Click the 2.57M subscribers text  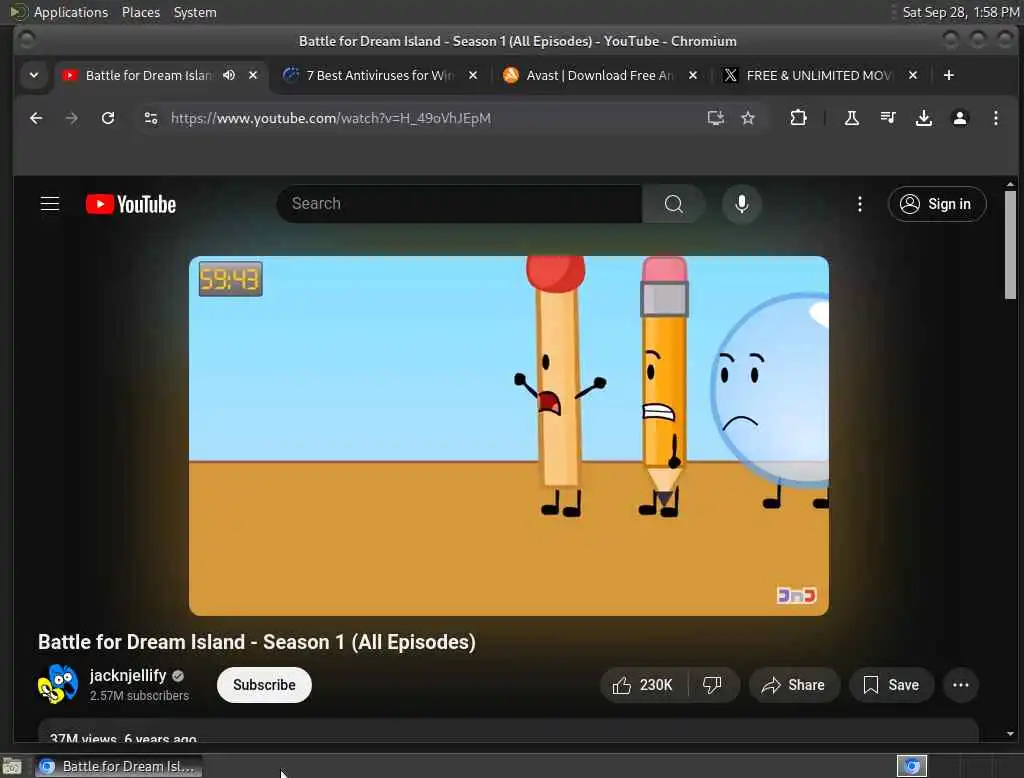pyautogui.click(x=139, y=696)
